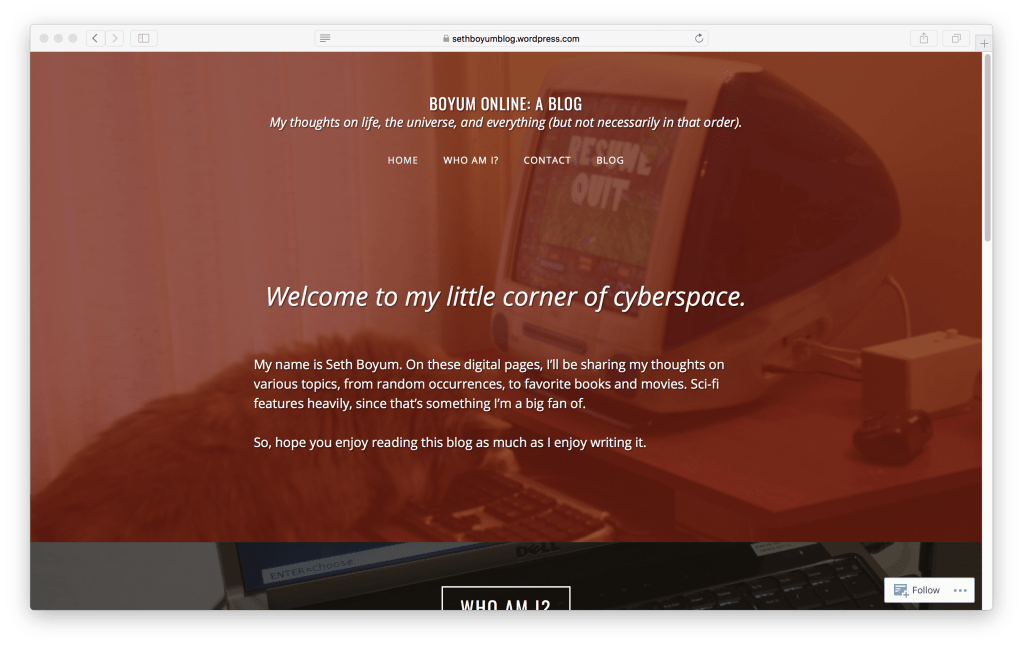This screenshot has height=646, width=1023.
Task: Click the vertical page scrollbar
Action: 987,150
